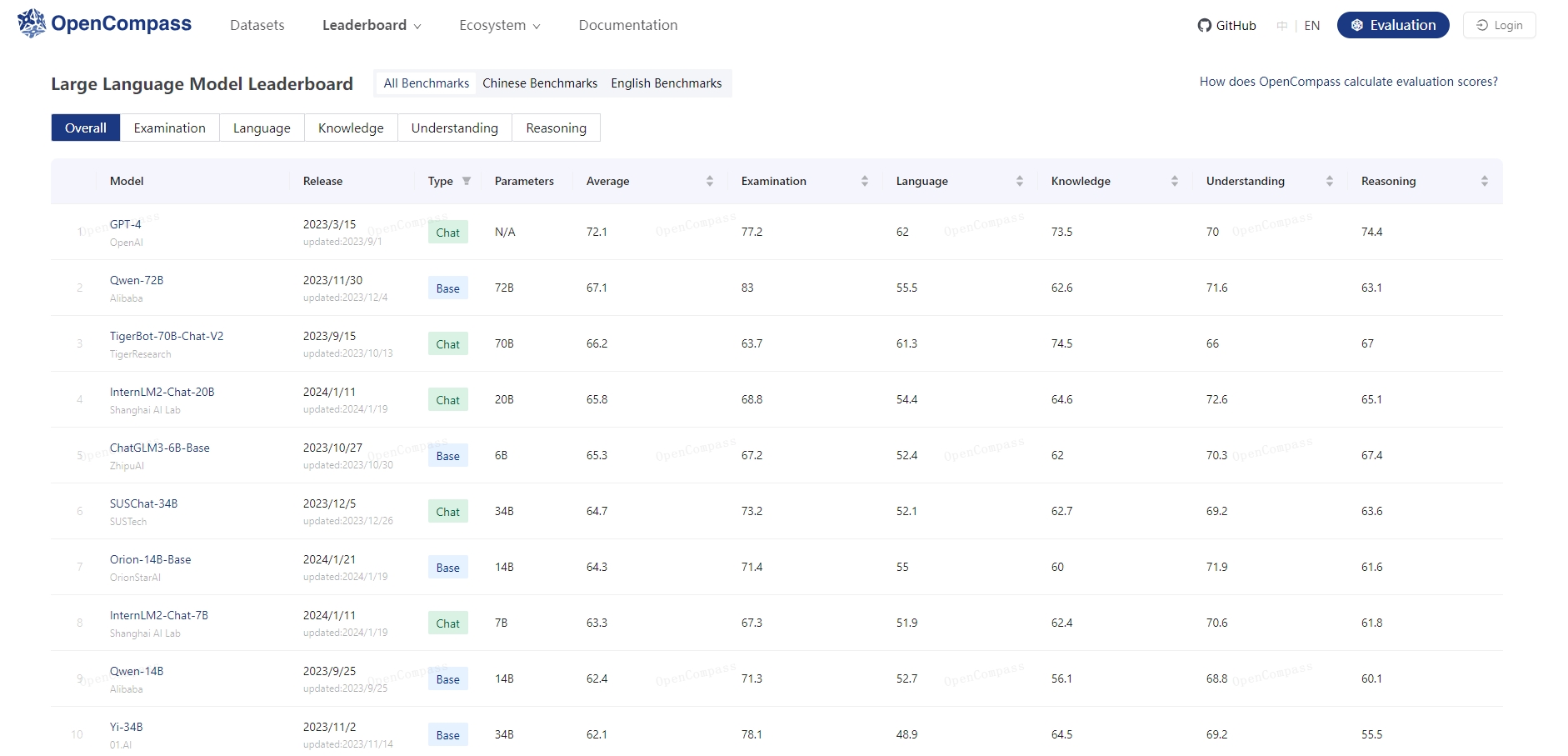
Task: Click GPT-4 average score 72.1
Action: click(597, 232)
